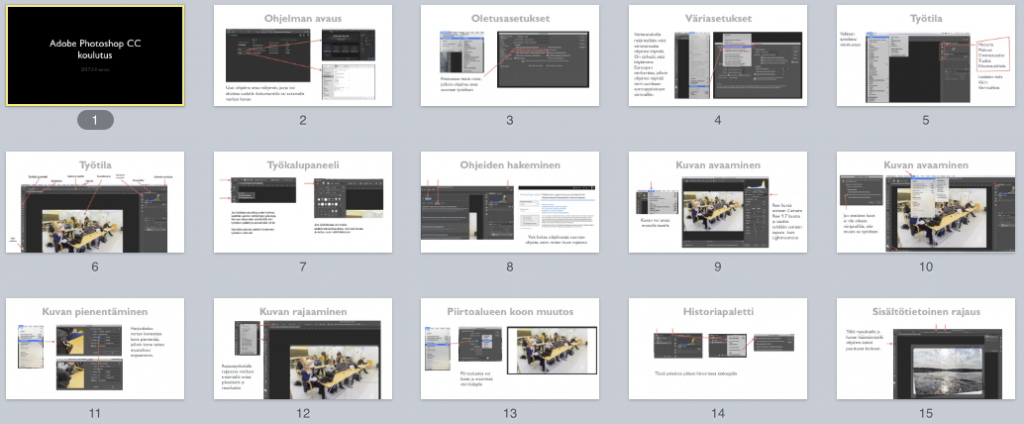The height and width of the screenshot is (424, 1024).
Task: Click slide number label 15
Action: [926, 414]
